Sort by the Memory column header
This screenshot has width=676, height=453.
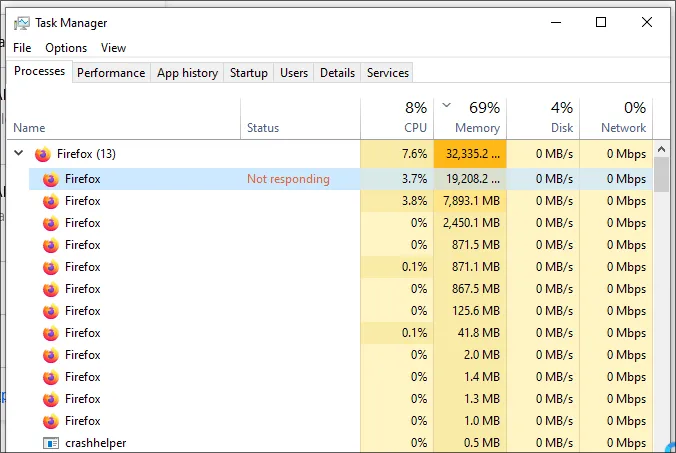pyautogui.click(x=470, y=119)
